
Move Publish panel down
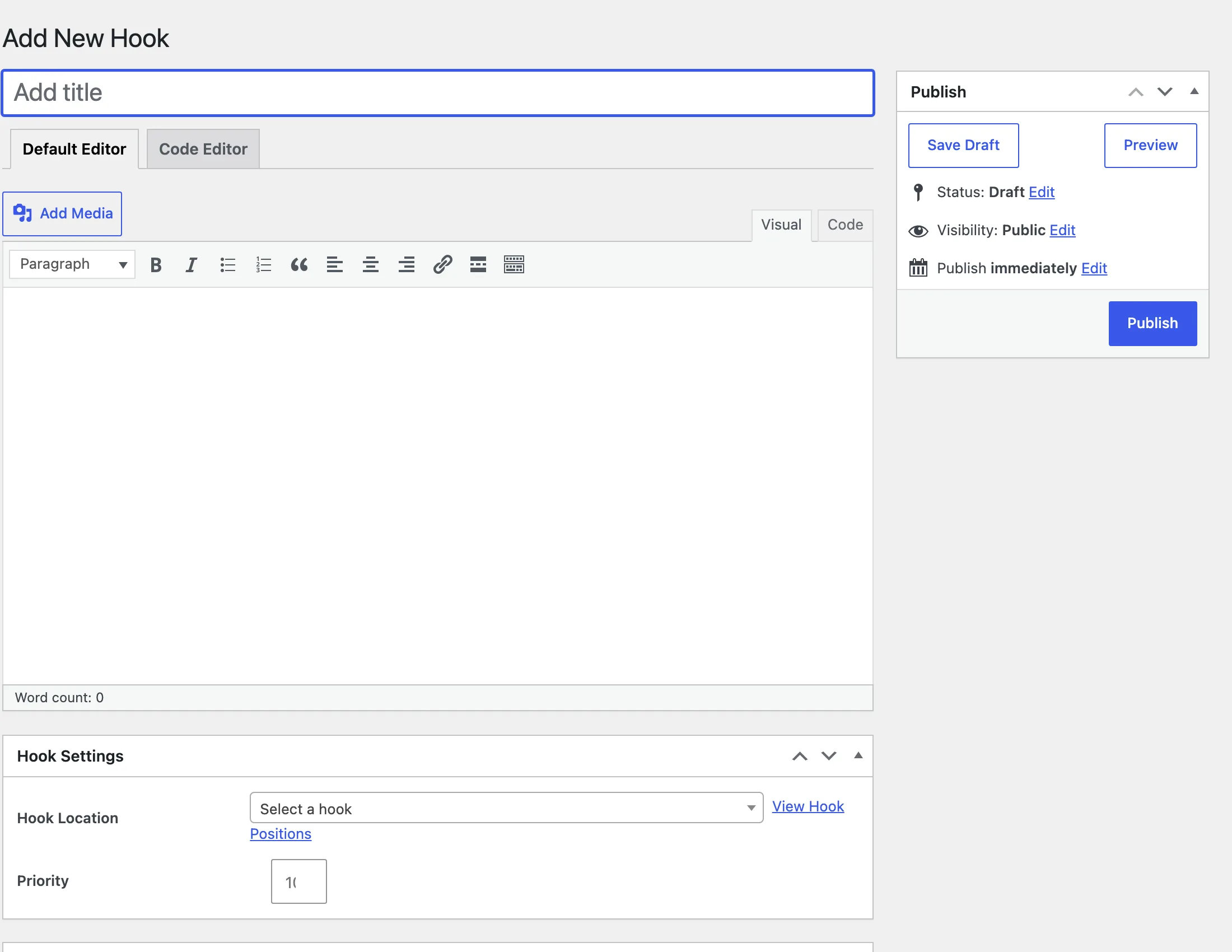click(x=1165, y=92)
